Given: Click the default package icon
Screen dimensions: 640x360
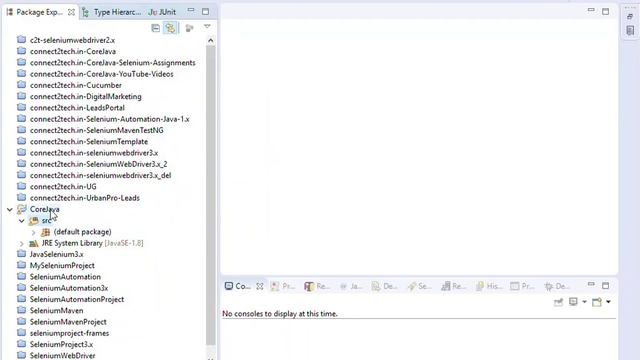Looking at the screenshot, I should click(45, 232).
